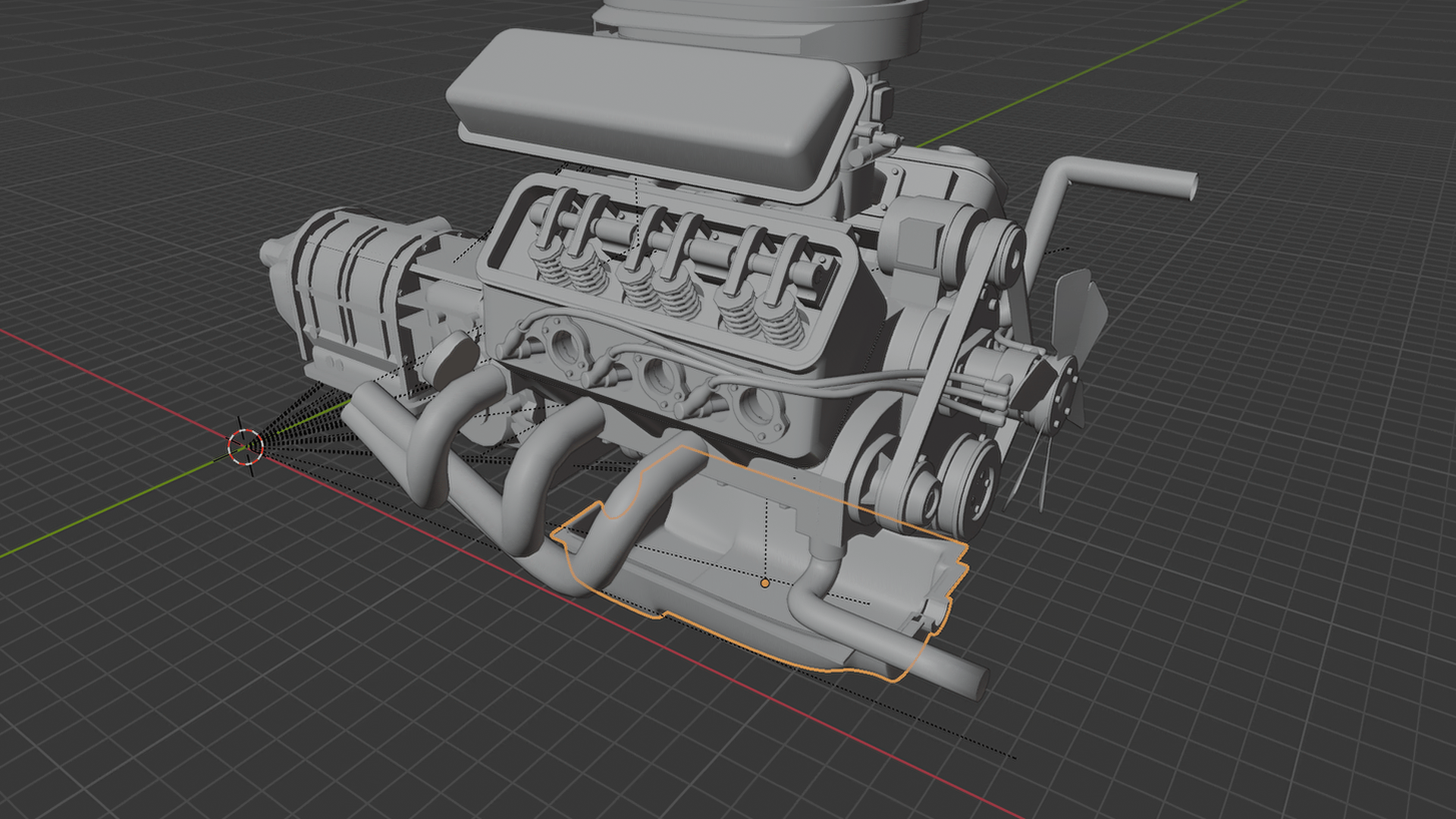Click the red-white 3D cursor

[x=246, y=446]
